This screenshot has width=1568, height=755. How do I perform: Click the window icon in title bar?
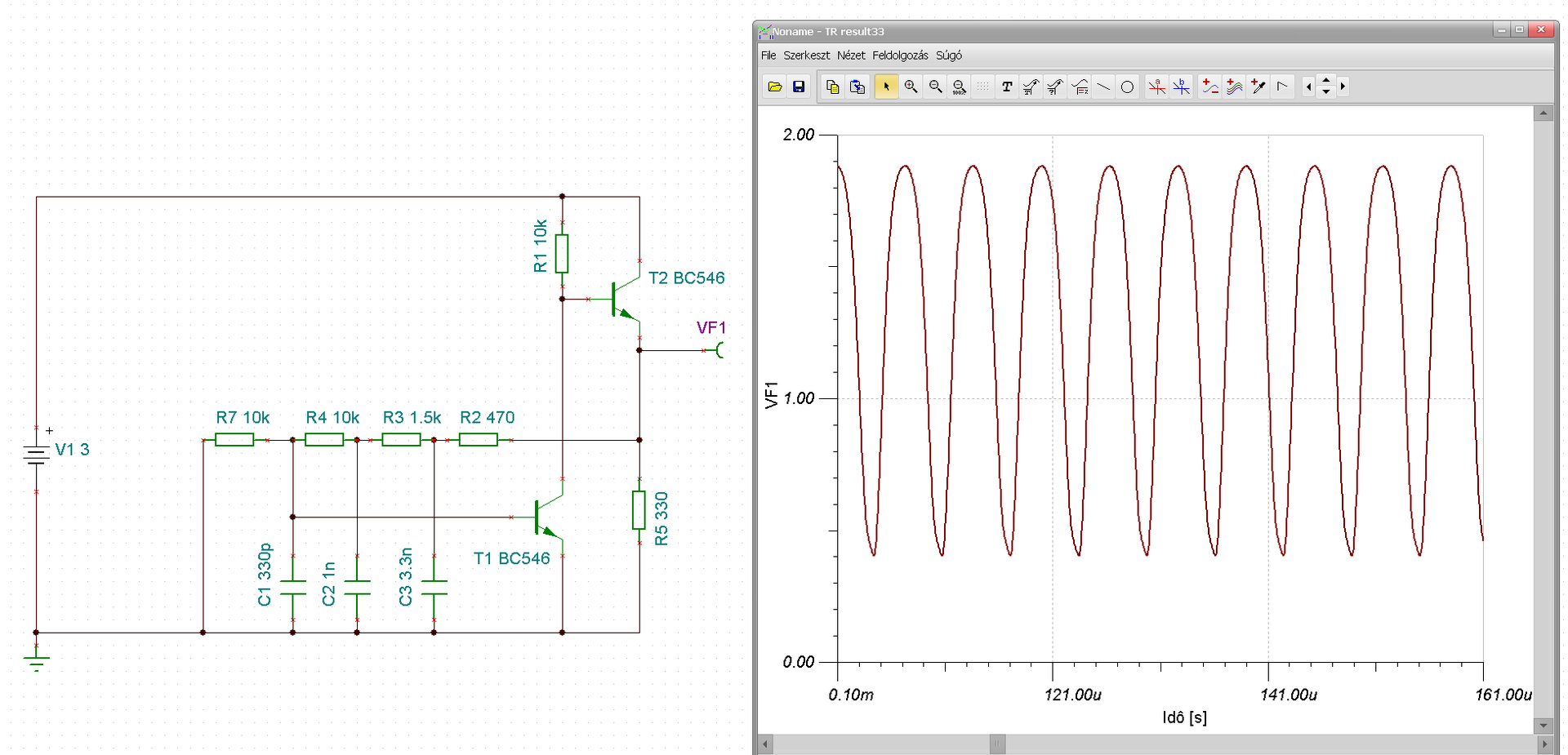[x=765, y=32]
